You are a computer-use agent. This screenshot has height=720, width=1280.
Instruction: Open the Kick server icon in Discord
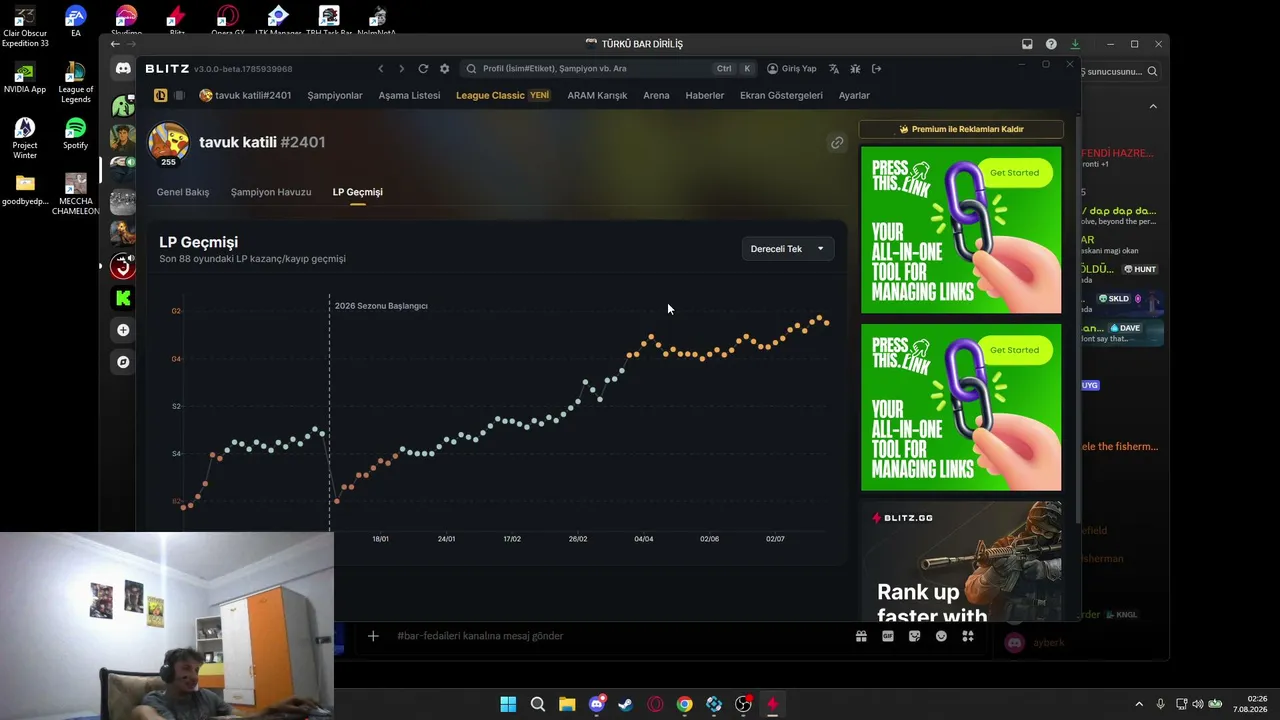[123, 298]
